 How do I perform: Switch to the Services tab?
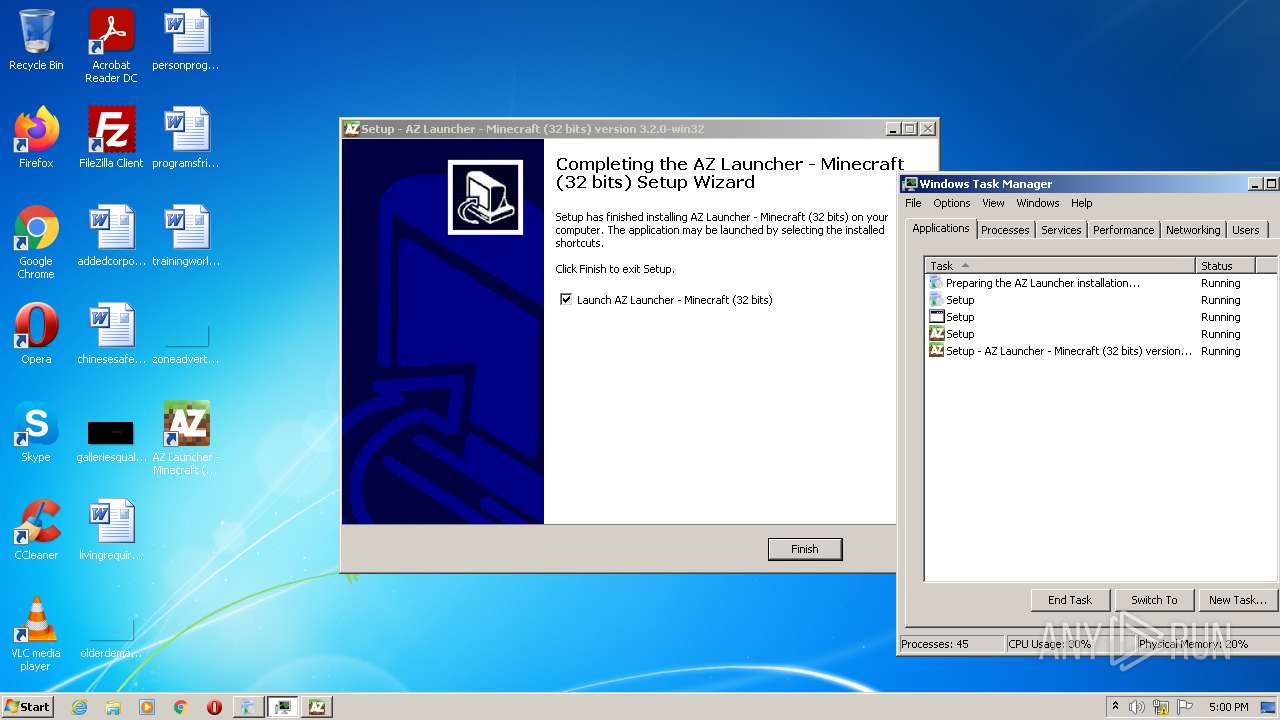(x=1061, y=230)
